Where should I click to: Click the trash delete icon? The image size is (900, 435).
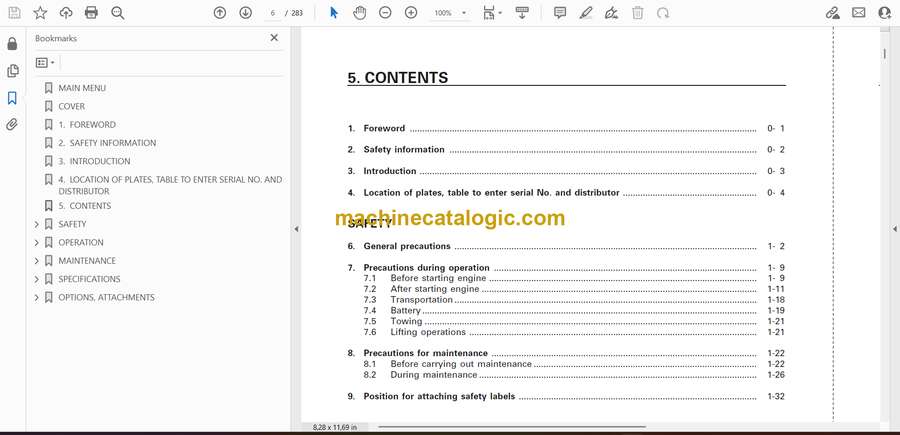point(638,13)
